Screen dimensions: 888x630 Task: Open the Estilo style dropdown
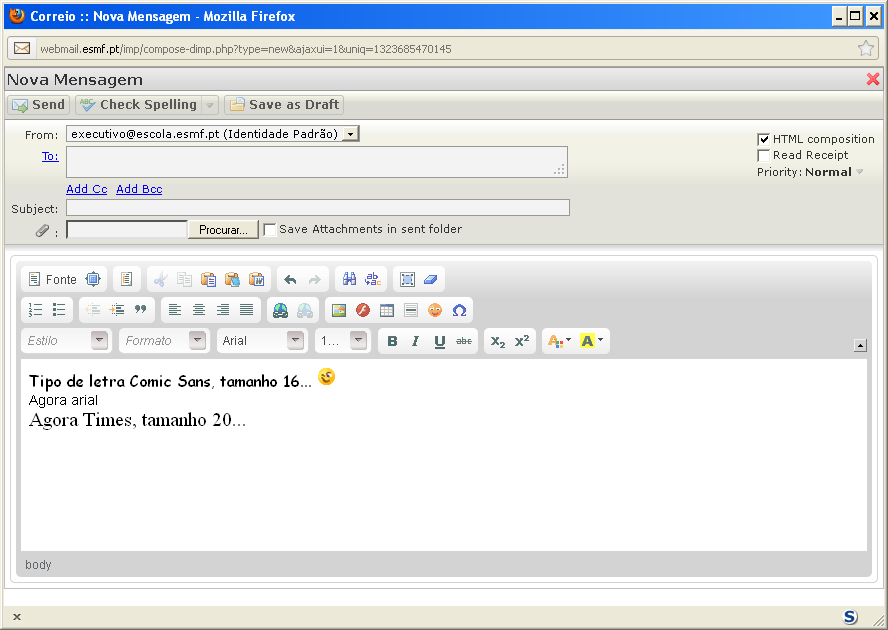(99, 341)
